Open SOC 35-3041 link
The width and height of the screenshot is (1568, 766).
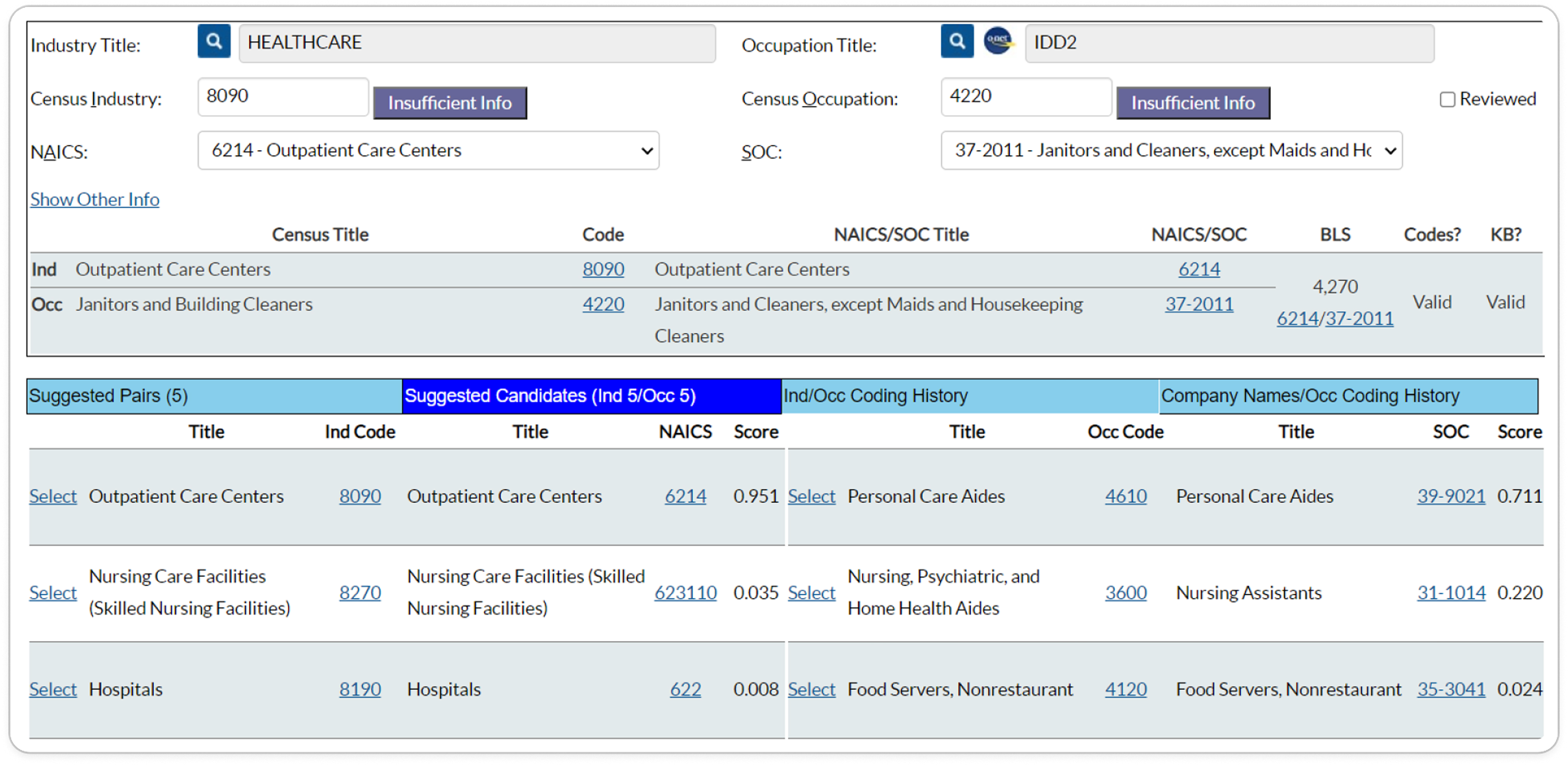(1450, 689)
